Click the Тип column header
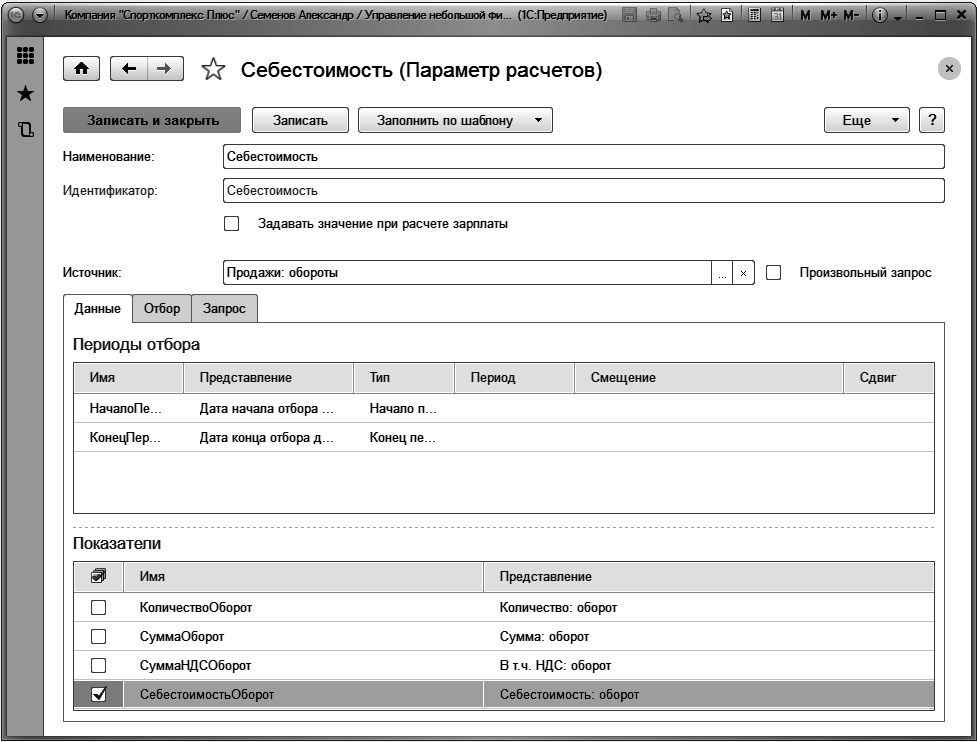This screenshot has width=977, height=742. (x=404, y=378)
